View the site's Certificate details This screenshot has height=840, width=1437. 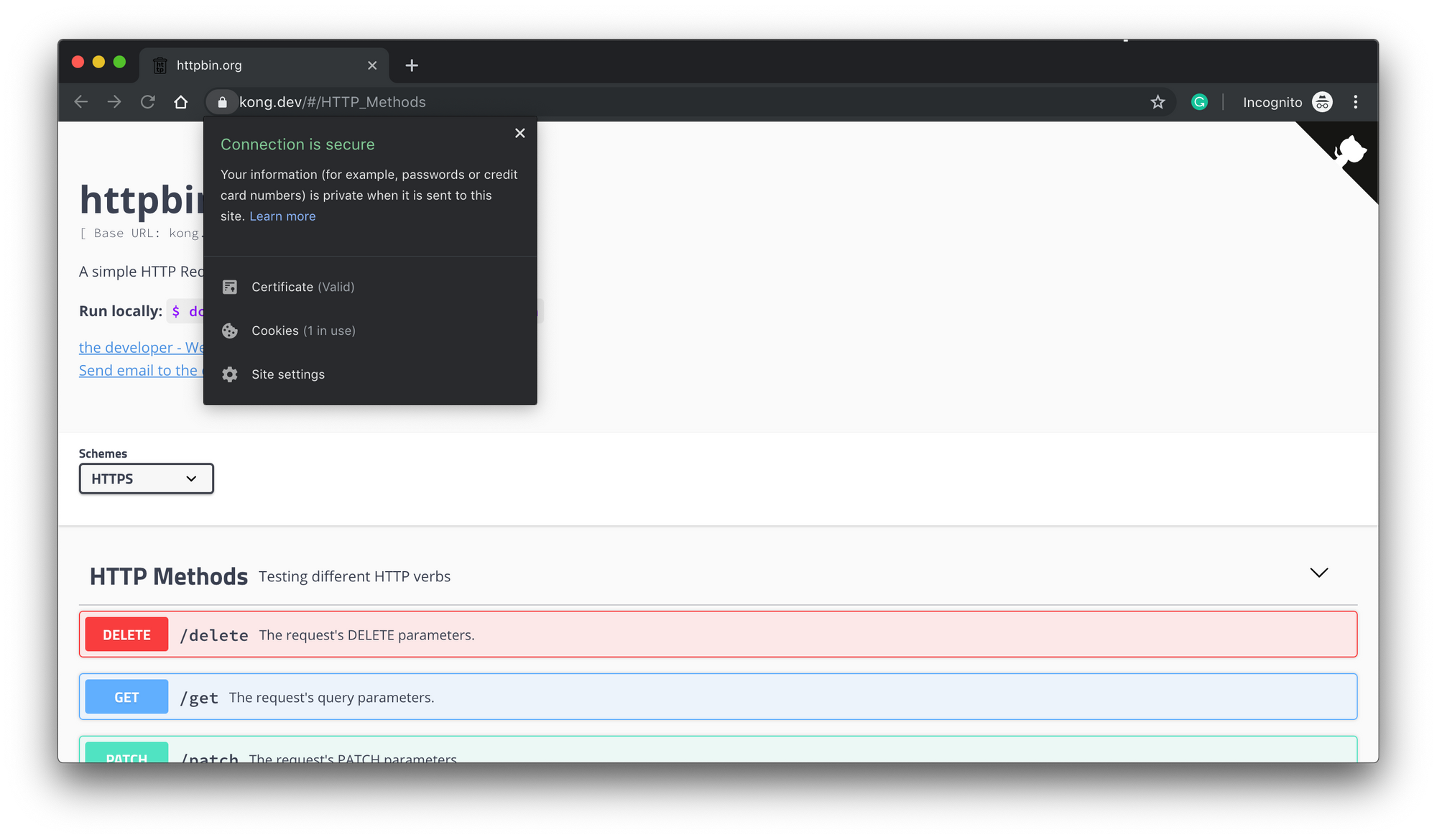click(302, 287)
